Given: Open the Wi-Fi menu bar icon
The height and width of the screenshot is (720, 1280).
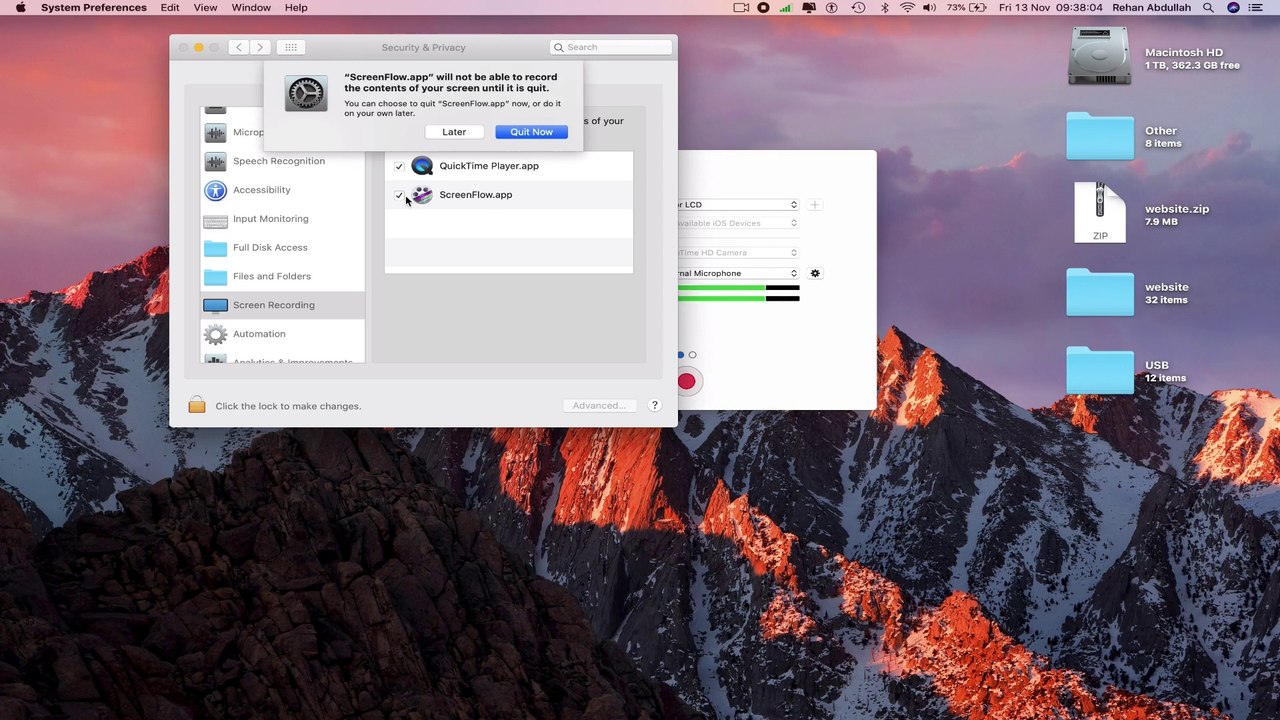Looking at the screenshot, I should tap(907, 7).
